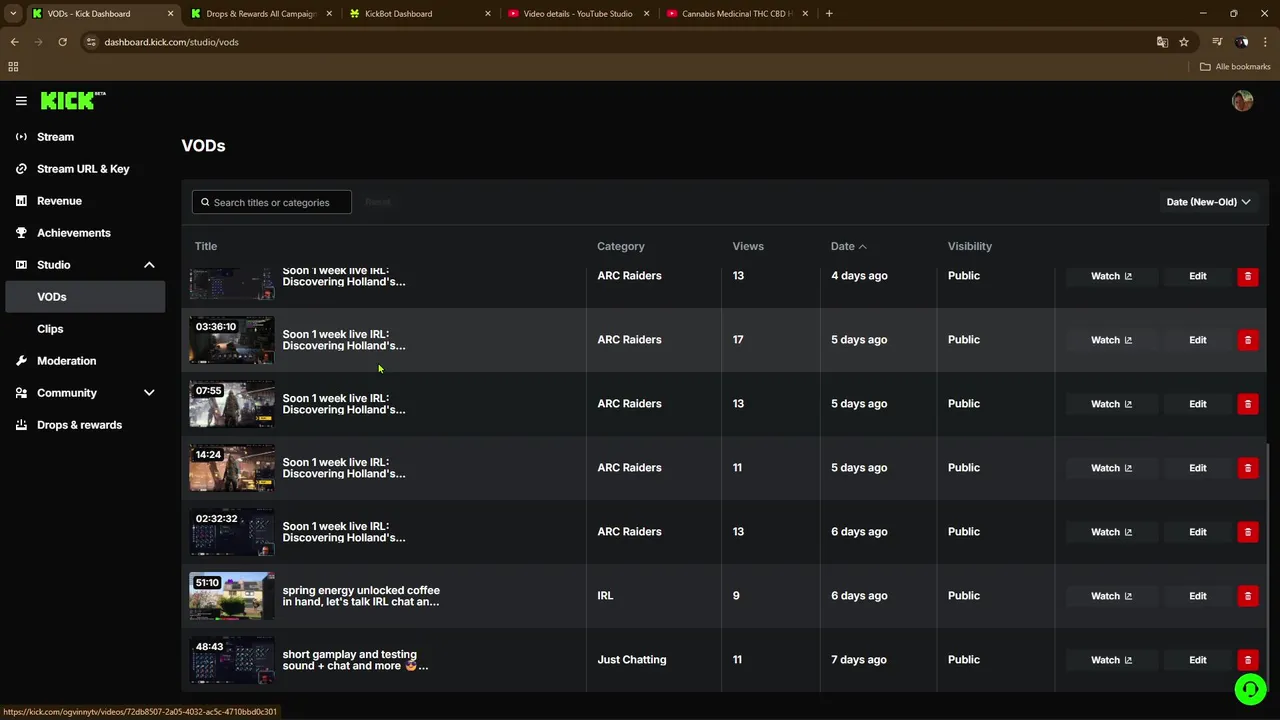Open Drops & rewards in sidebar
This screenshot has width=1280, height=720.
[x=79, y=425]
